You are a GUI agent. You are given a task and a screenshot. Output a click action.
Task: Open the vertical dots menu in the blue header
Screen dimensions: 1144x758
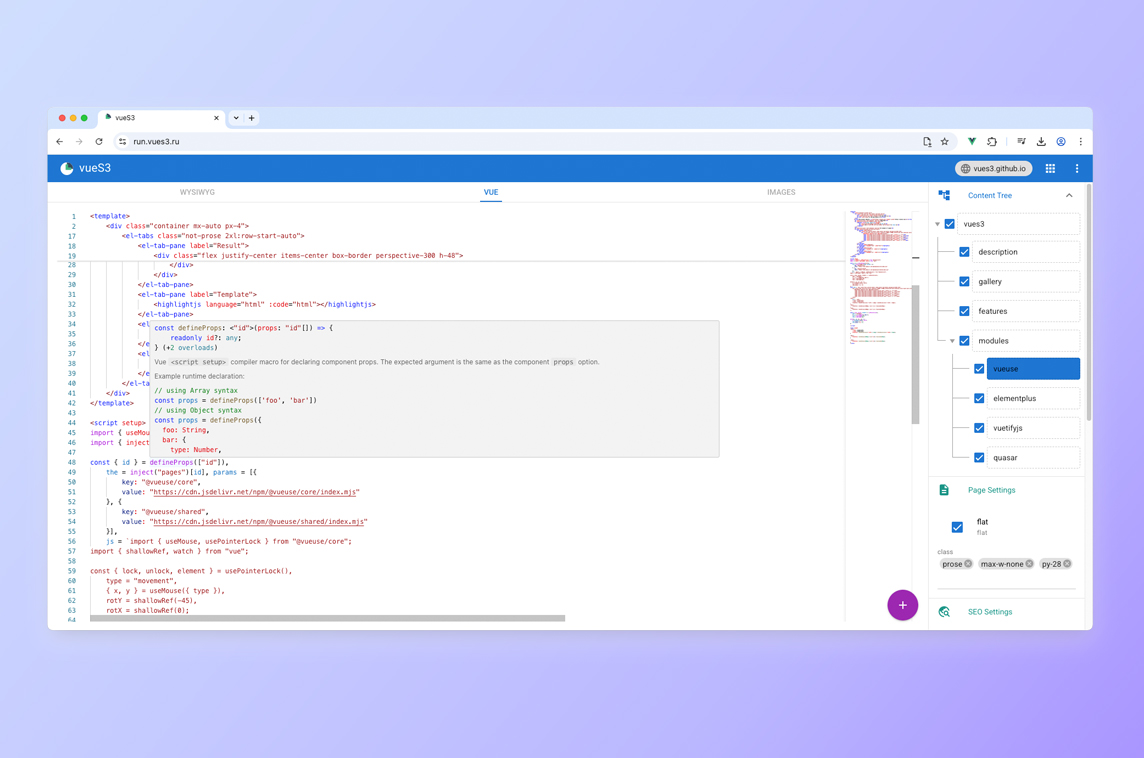click(1077, 169)
